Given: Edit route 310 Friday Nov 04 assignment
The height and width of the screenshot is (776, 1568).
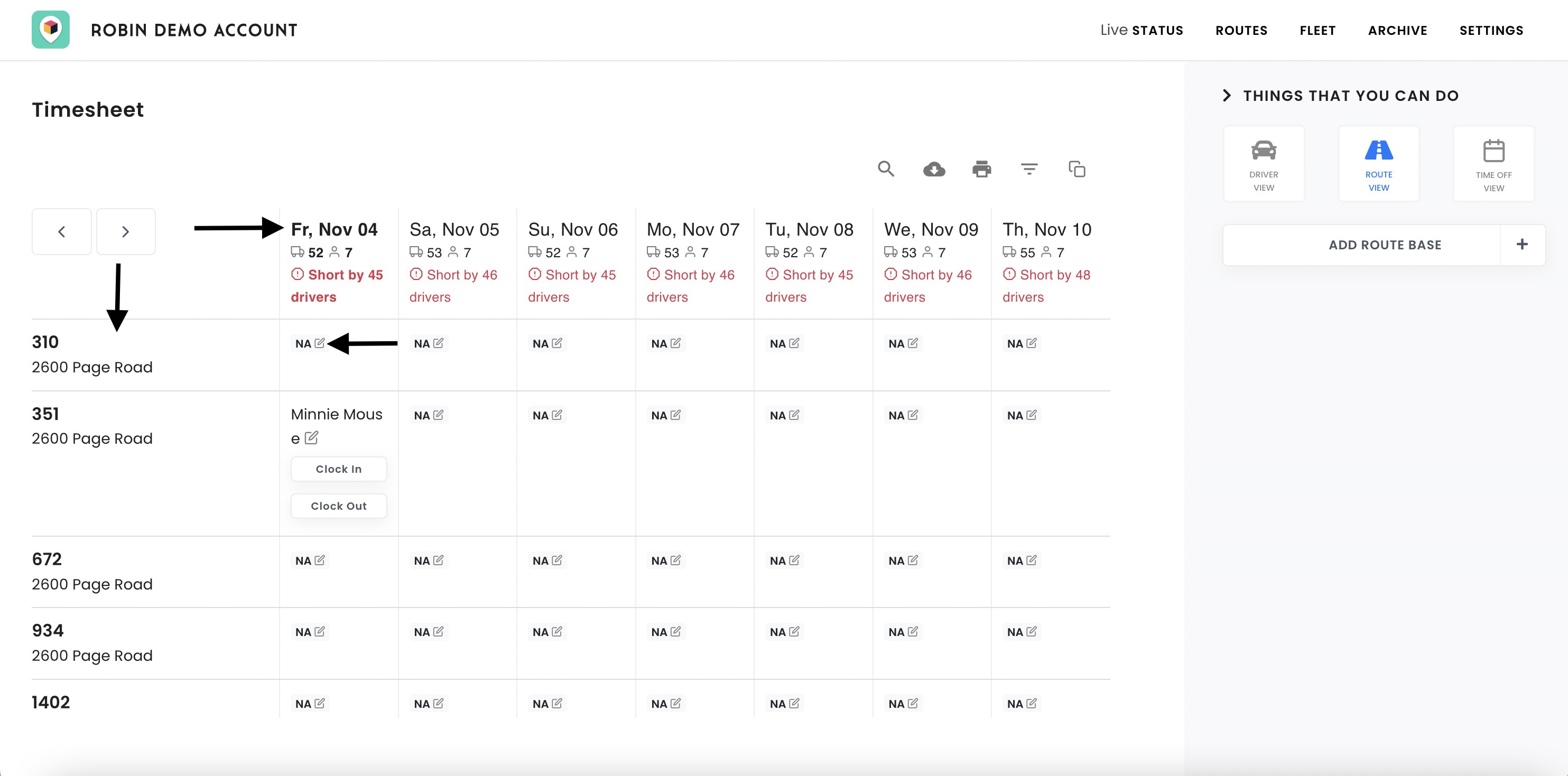Looking at the screenshot, I should point(320,343).
